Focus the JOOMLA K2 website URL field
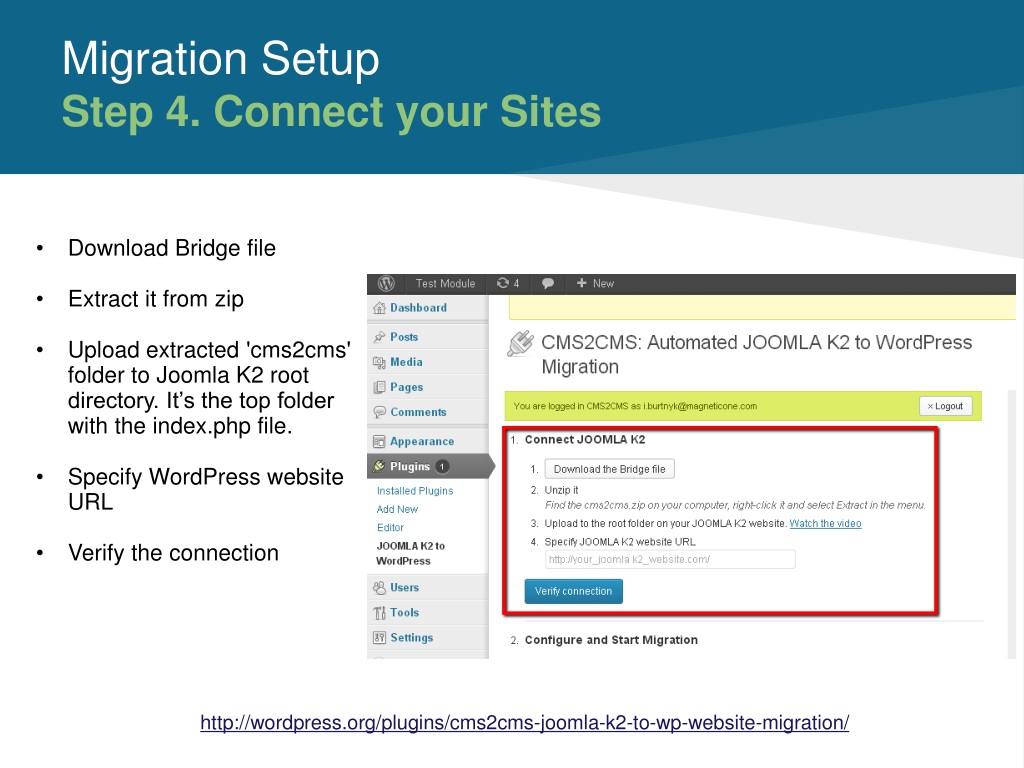Viewport: 1024px width, 768px height. pos(670,560)
